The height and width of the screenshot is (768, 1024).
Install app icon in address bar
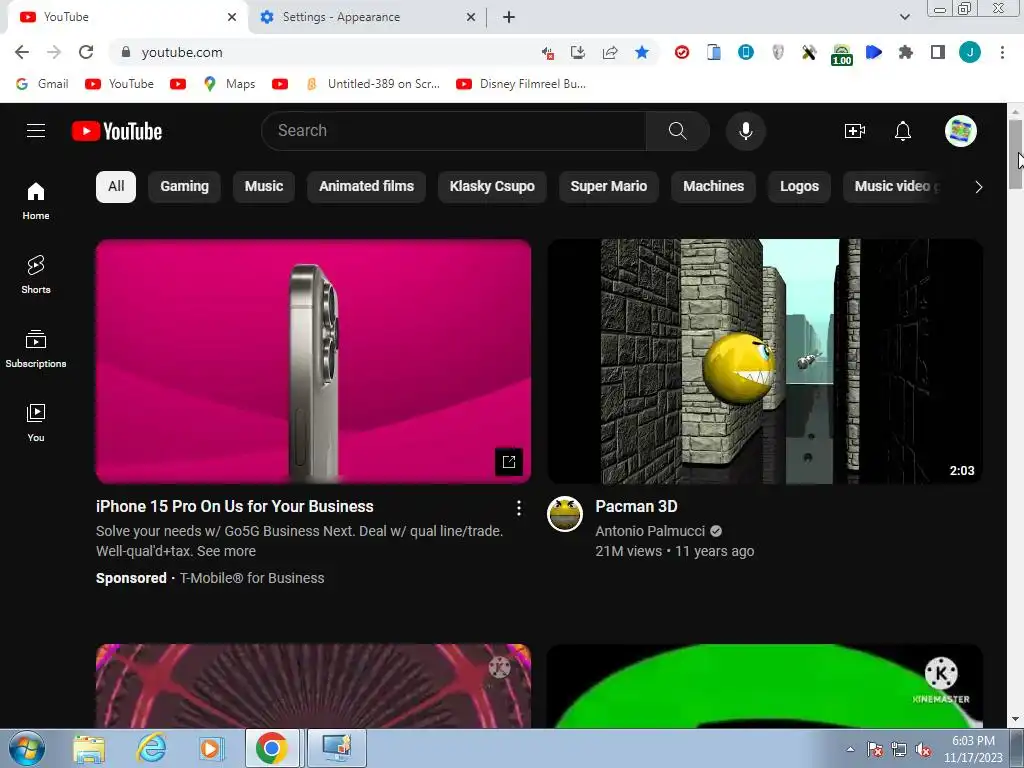click(x=577, y=52)
